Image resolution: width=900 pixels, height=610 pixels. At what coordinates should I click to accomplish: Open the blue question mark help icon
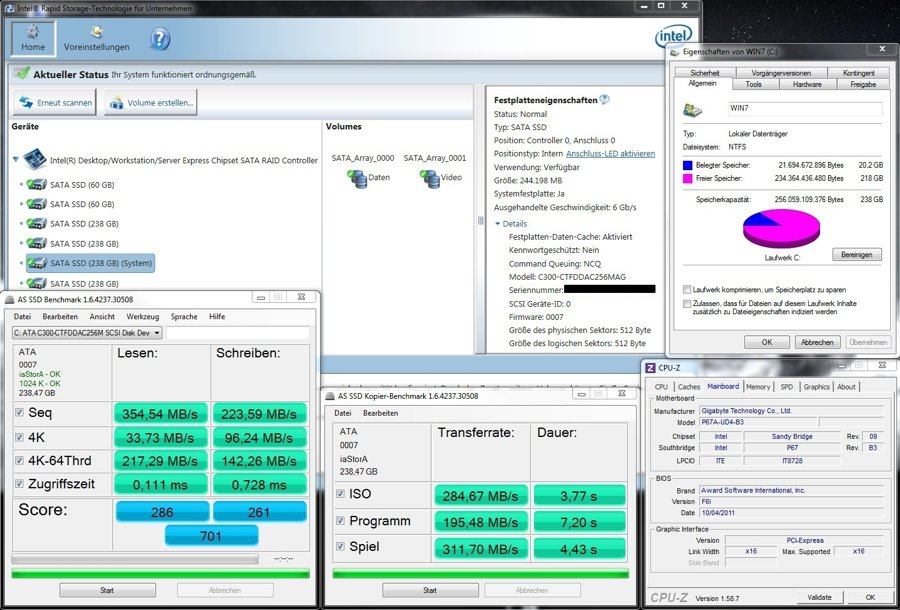(160, 39)
